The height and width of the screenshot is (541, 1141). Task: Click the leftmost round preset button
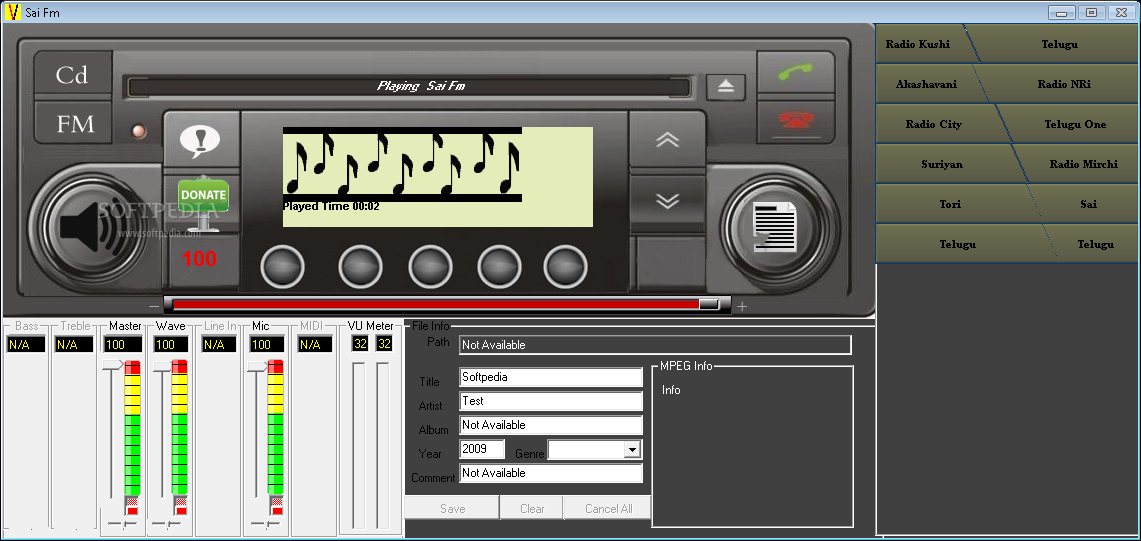282,267
